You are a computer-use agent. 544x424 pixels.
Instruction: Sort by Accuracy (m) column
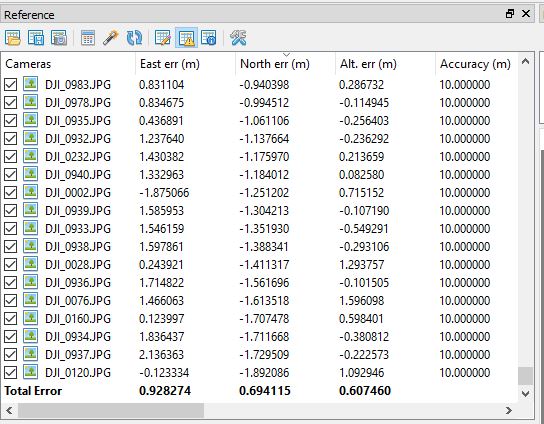476,64
